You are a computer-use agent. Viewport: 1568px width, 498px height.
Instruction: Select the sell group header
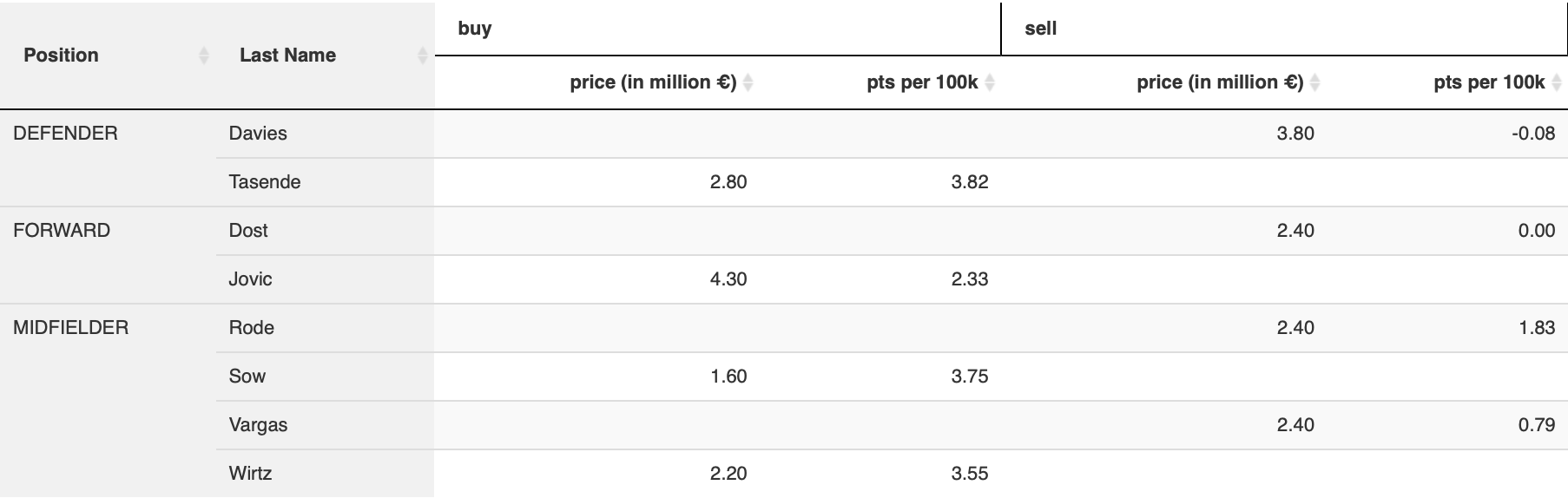(x=1040, y=29)
